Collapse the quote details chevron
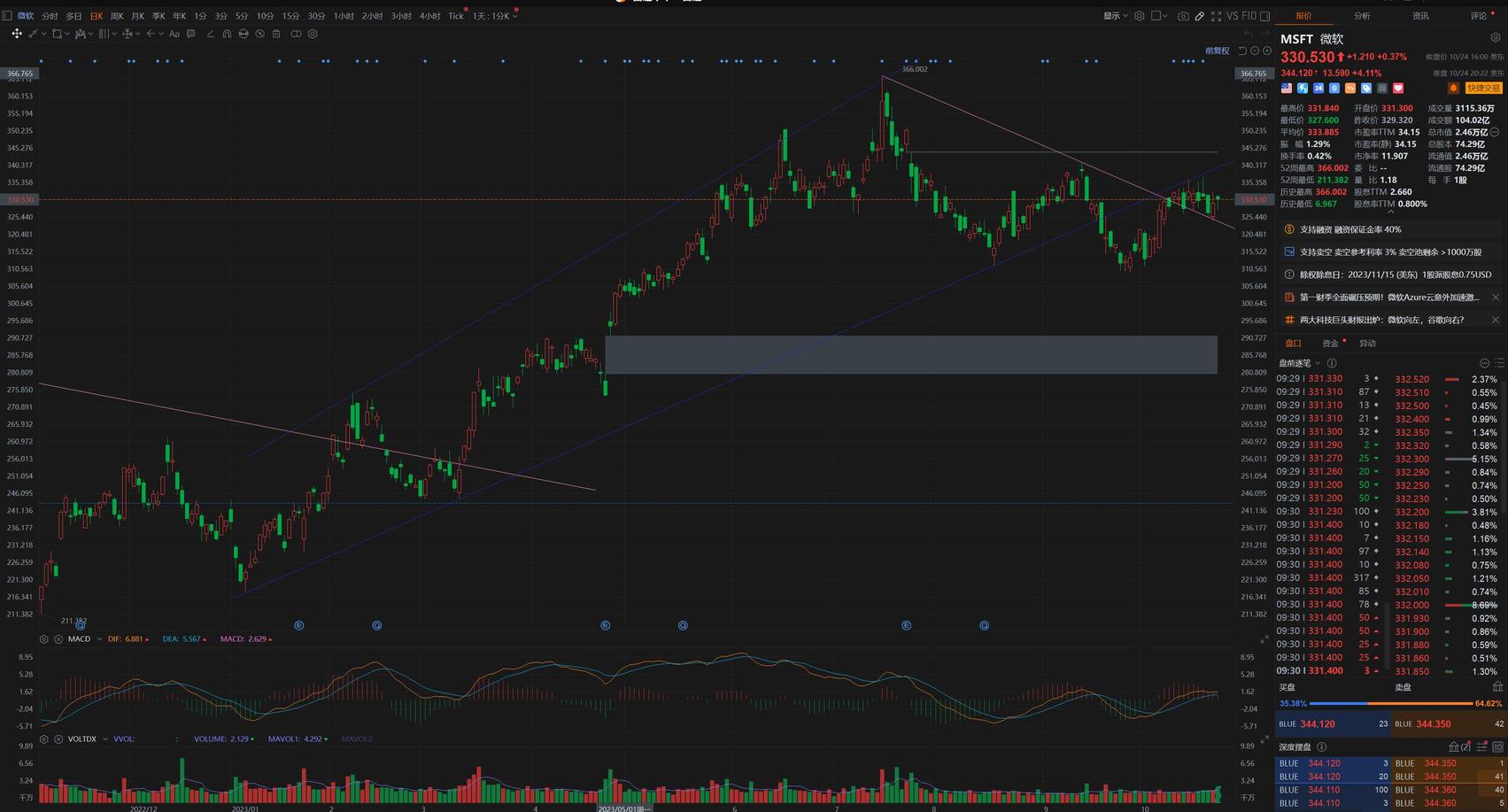1508x812 pixels. pyautogui.click(x=1390, y=213)
